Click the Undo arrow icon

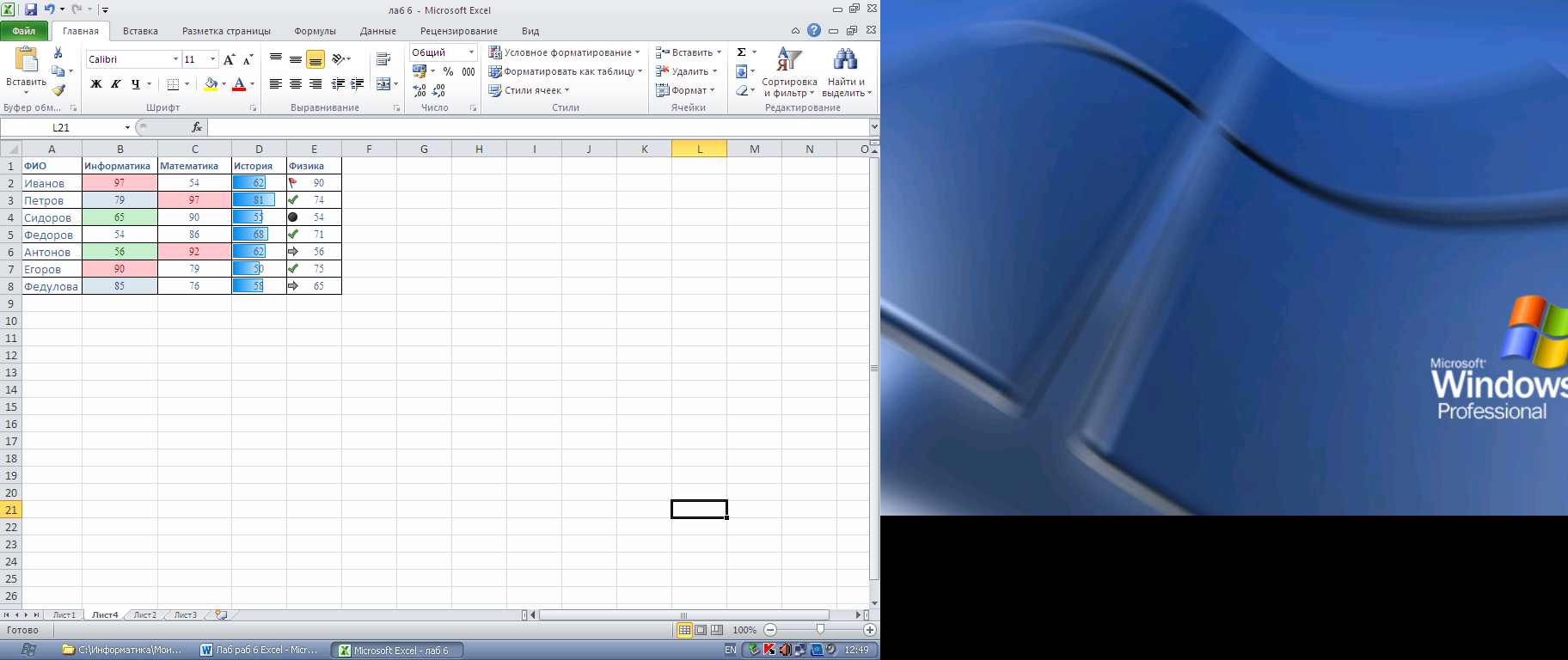pos(49,9)
